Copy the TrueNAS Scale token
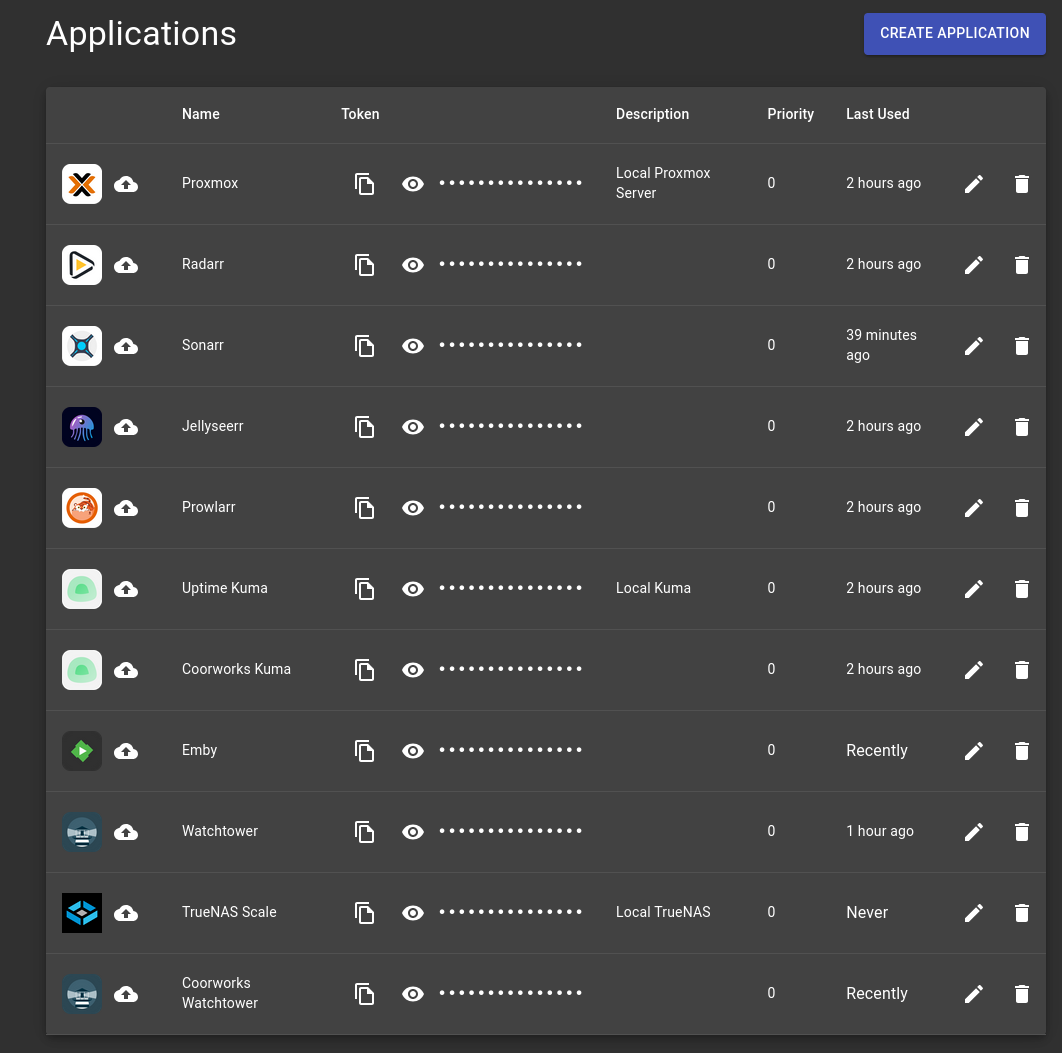1062x1053 pixels. [364, 913]
